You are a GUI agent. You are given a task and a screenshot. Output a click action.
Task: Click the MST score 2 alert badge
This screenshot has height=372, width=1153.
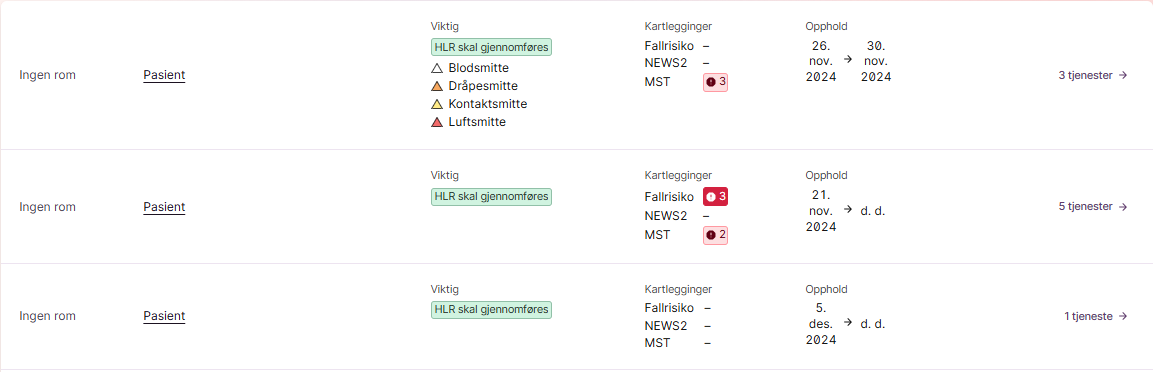[x=715, y=235]
